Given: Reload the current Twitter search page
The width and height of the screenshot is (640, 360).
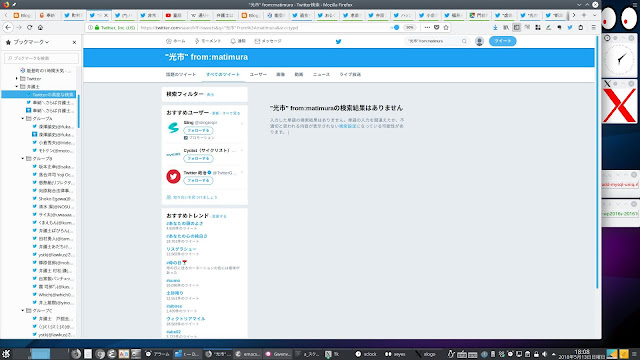Looking at the screenshot, I should click(x=29, y=27).
